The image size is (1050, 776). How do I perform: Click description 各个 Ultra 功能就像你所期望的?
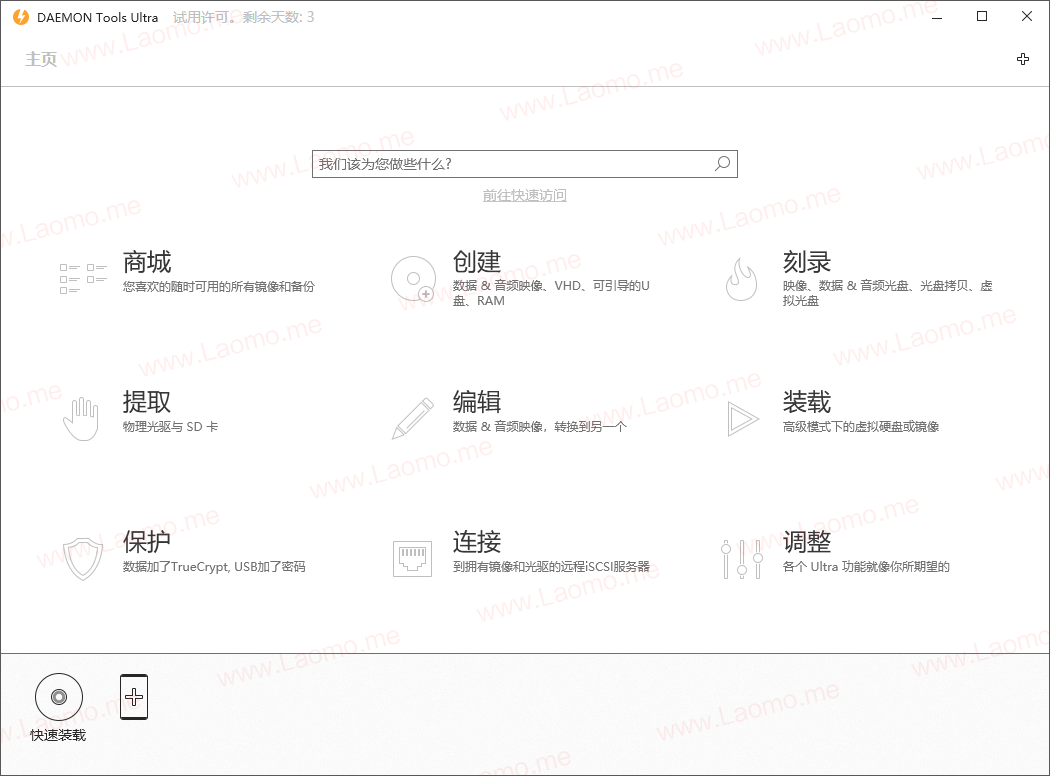[x=866, y=566]
